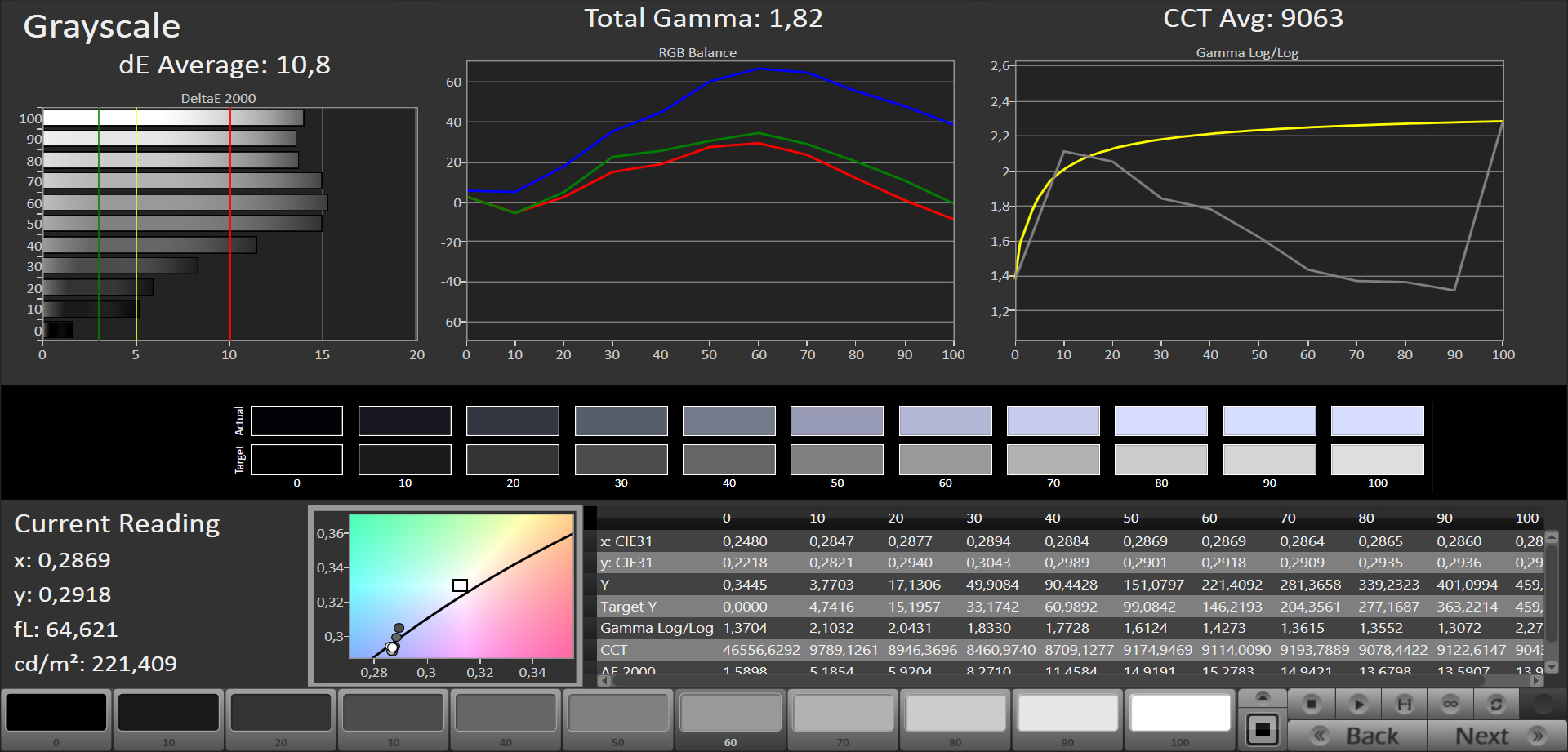This screenshot has width=1568, height=752.
Task: Click data table horizontal scrollbar right arrow
Action: coord(1536,680)
